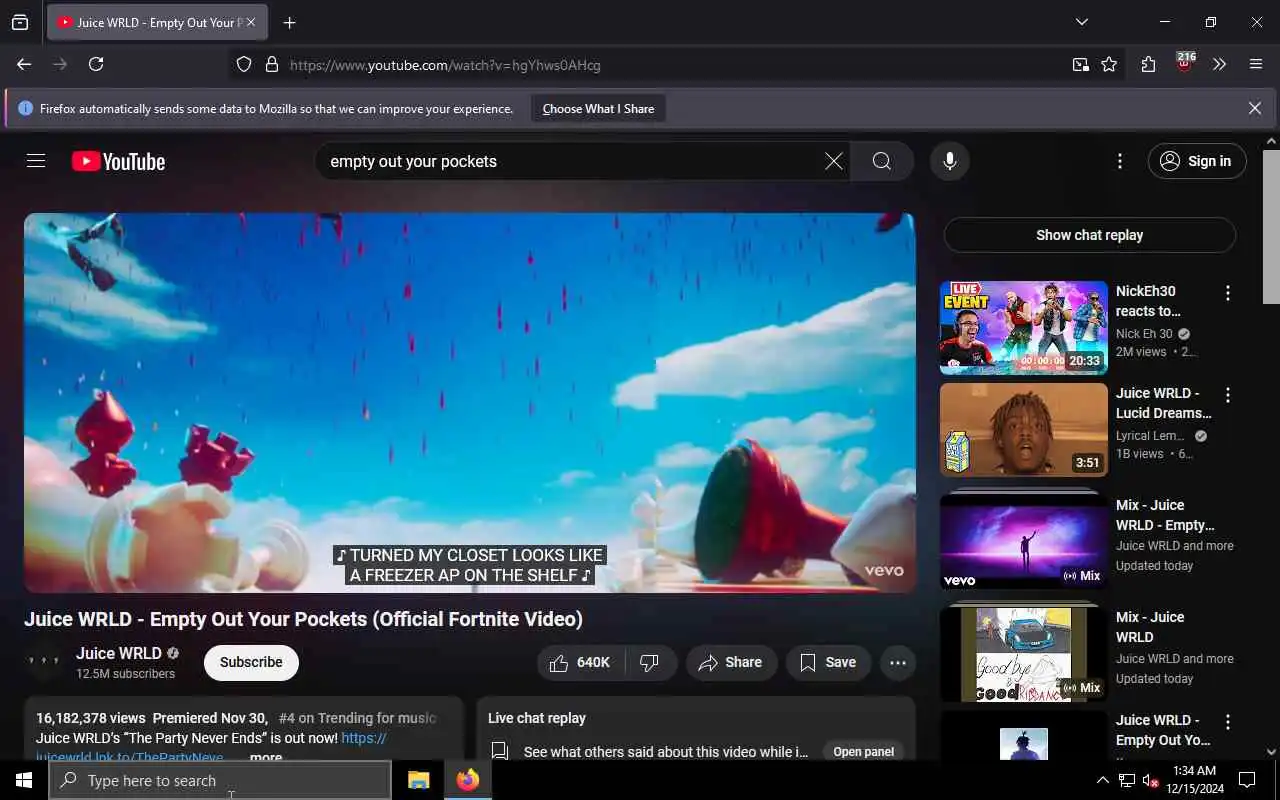Open options for the last Empty Out Yo... sidebar video

(x=1228, y=722)
